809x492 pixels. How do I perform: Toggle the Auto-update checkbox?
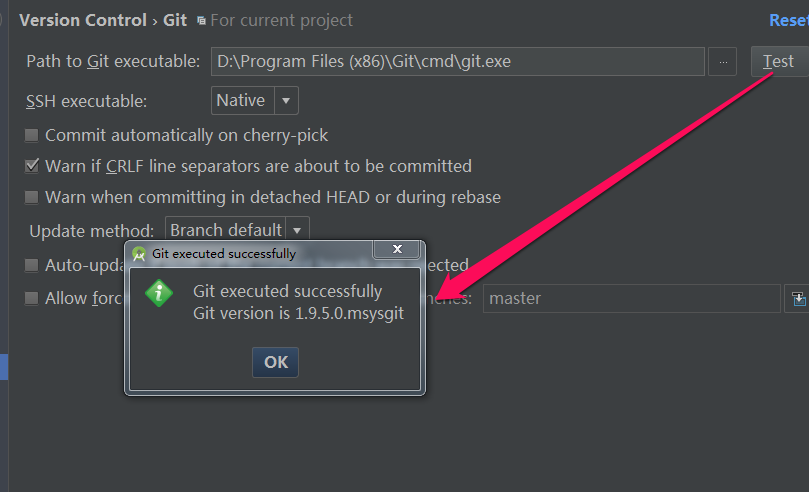(x=31, y=265)
